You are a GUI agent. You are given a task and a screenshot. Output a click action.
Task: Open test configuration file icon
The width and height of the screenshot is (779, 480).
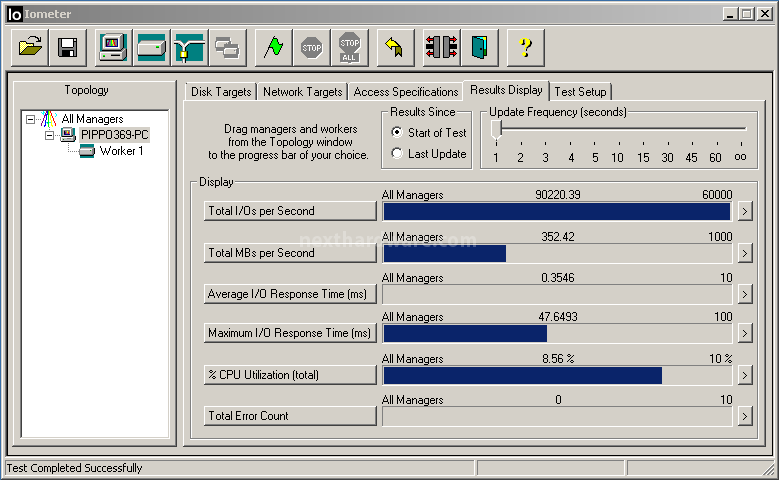point(30,48)
